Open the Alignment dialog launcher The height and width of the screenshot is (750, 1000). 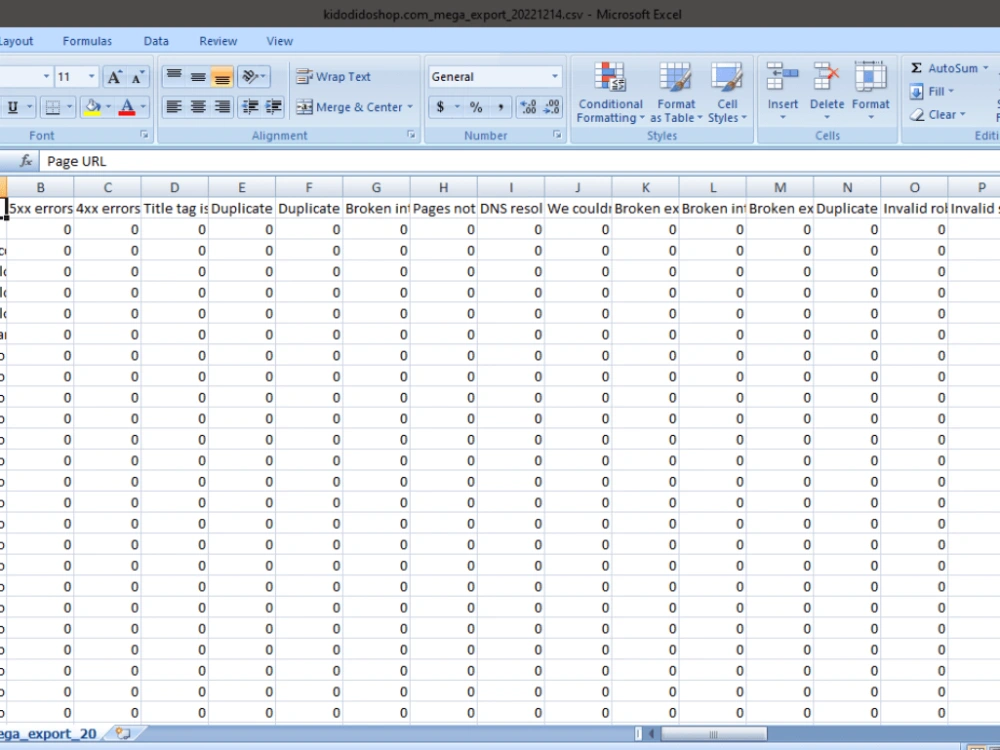pos(411,135)
